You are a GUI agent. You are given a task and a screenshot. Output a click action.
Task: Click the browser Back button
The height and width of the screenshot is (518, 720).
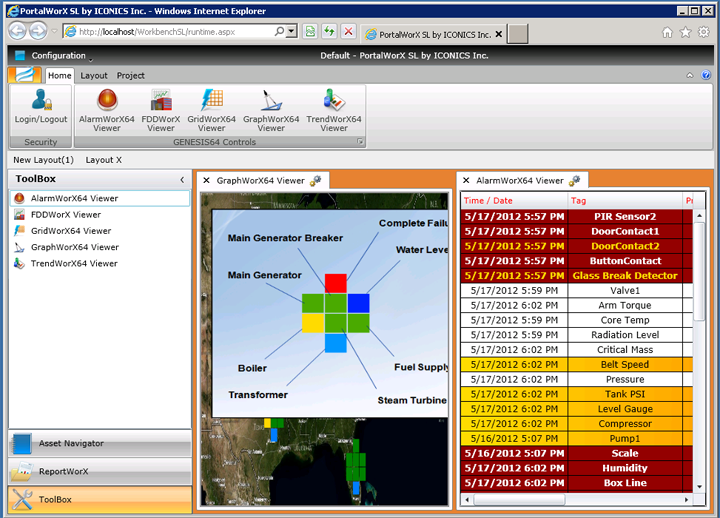click(17, 31)
